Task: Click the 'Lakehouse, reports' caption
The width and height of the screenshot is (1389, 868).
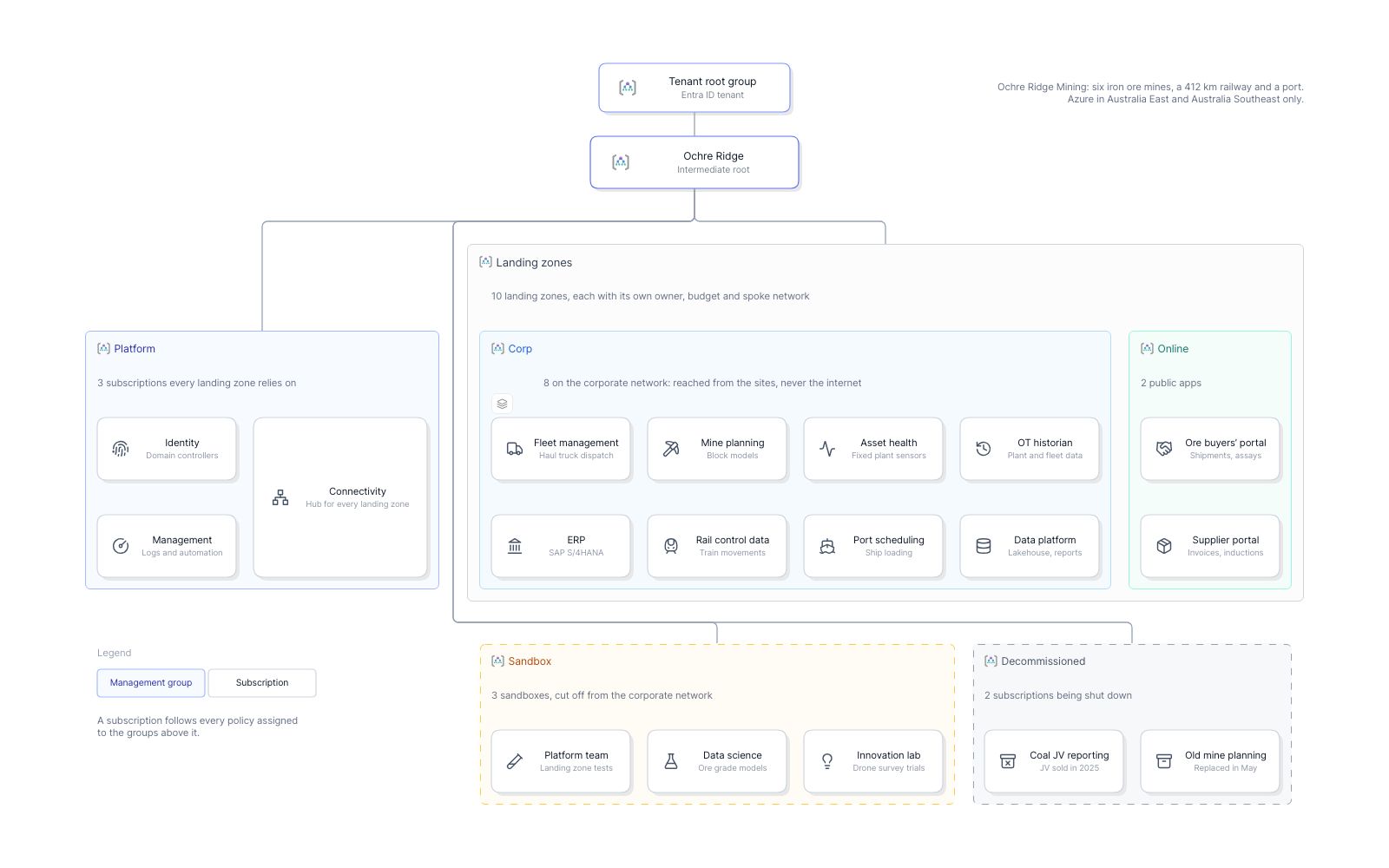Action: pyautogui.click(x=1044, y=553)
